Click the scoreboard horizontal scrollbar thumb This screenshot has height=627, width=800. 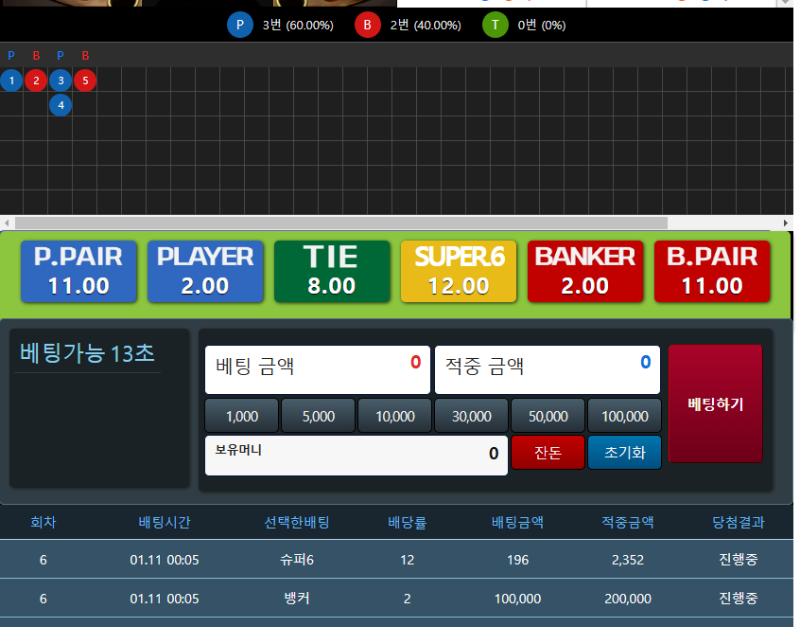tap(341, 223)
